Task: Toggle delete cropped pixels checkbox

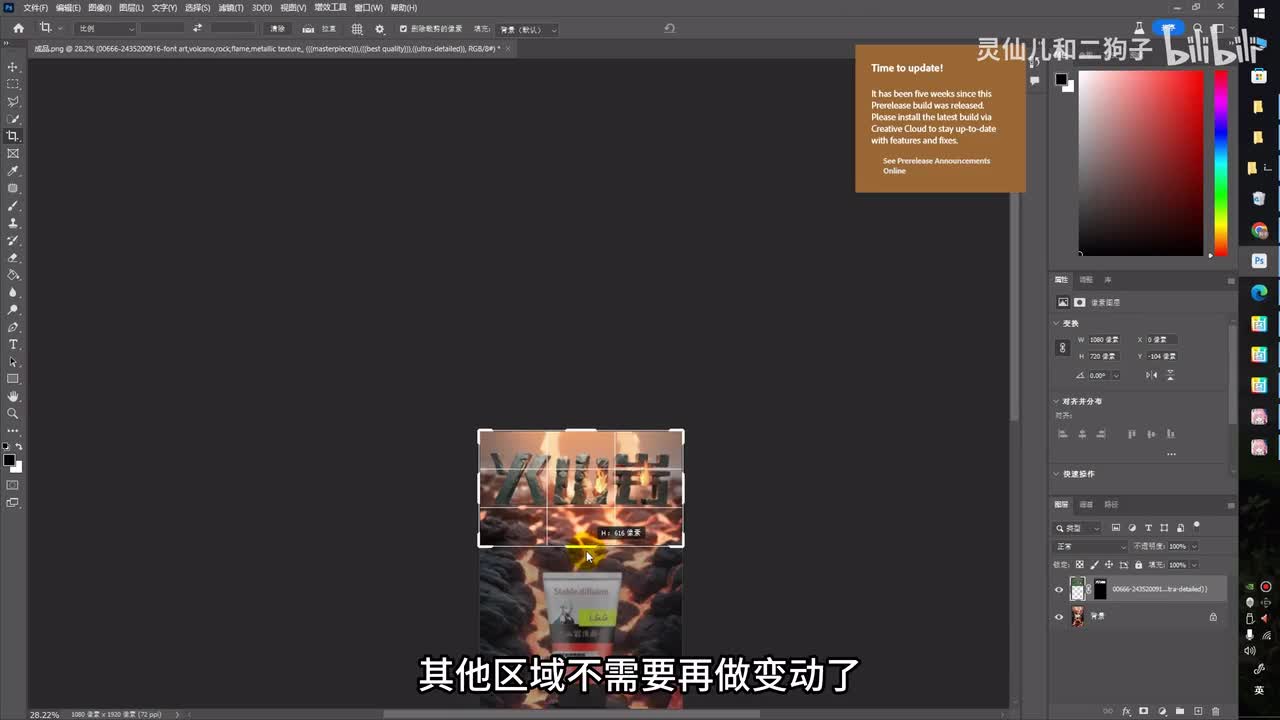Action: tap(403, 29)
